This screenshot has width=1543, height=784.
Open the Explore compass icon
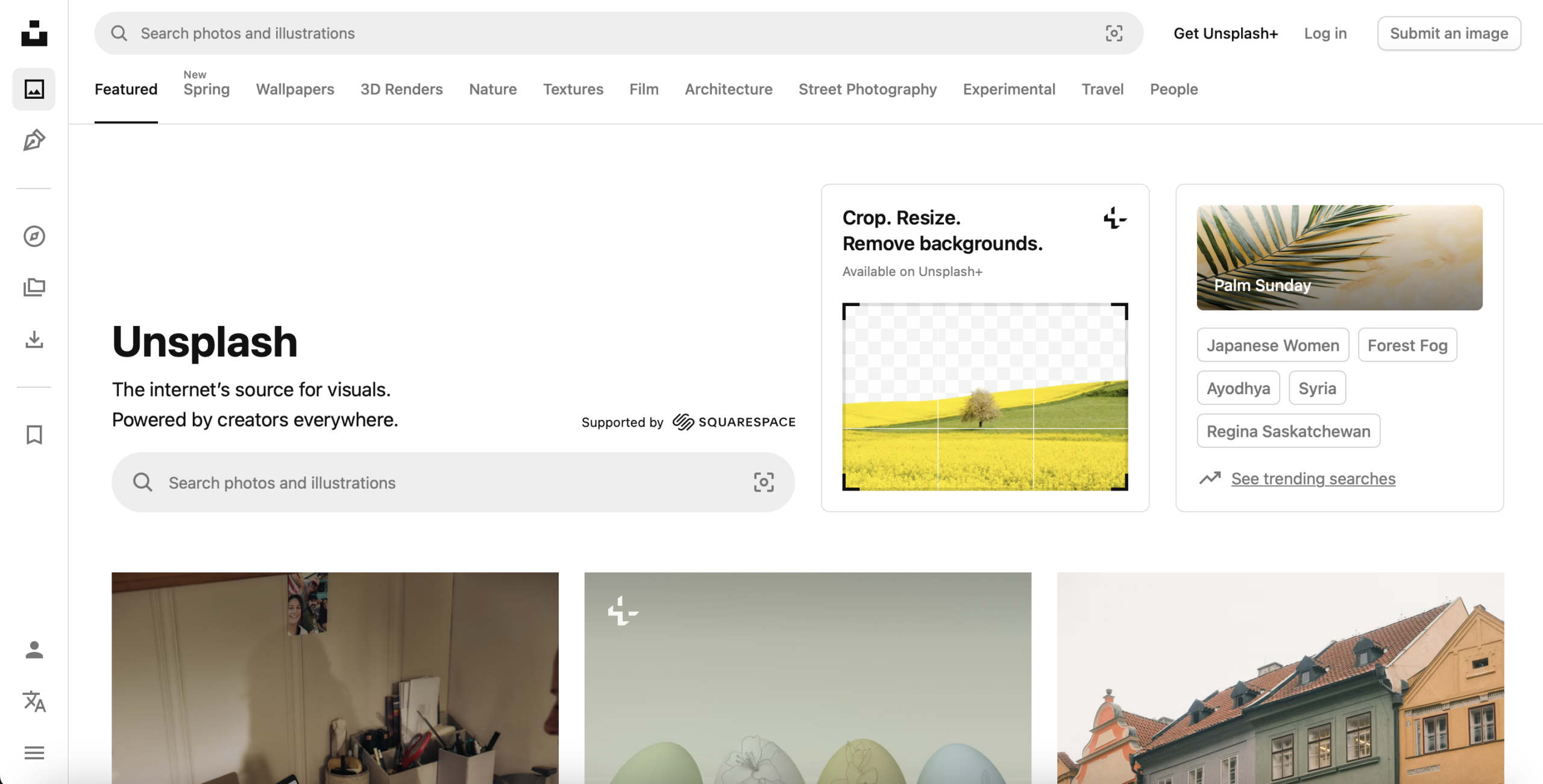coord(34,236)
